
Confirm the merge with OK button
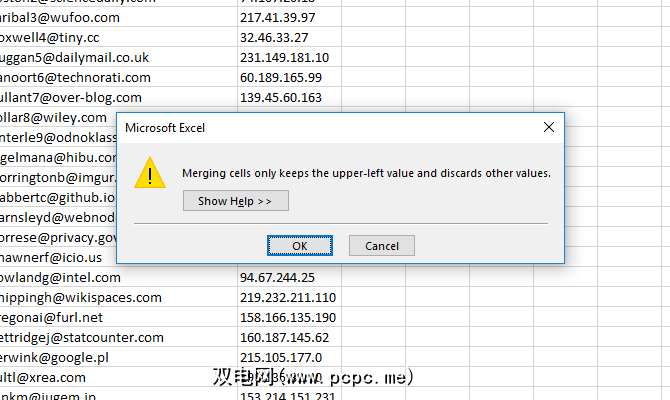pyautogui.click(x=299, y=246)
